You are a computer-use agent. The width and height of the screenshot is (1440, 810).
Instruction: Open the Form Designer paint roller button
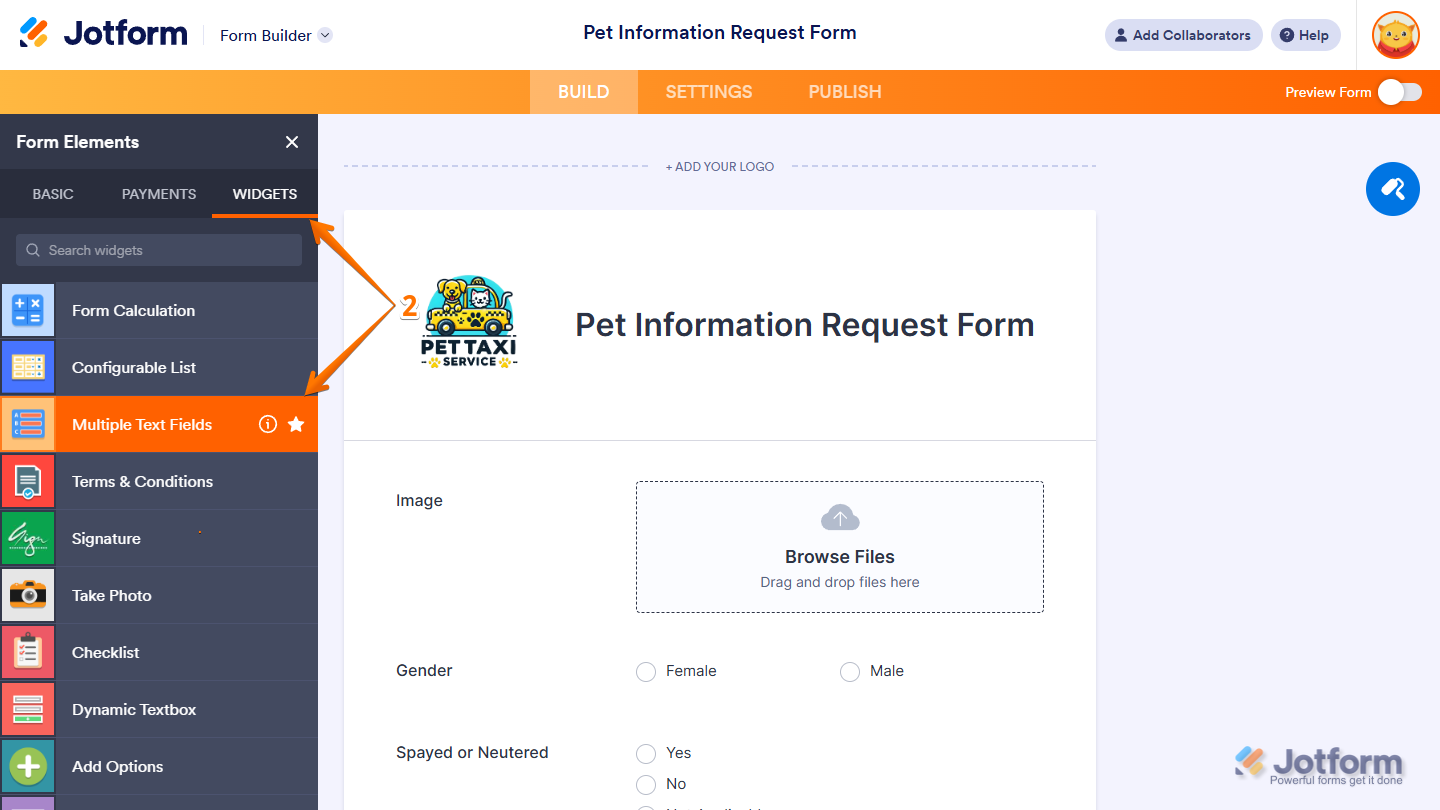(1392, 188)
